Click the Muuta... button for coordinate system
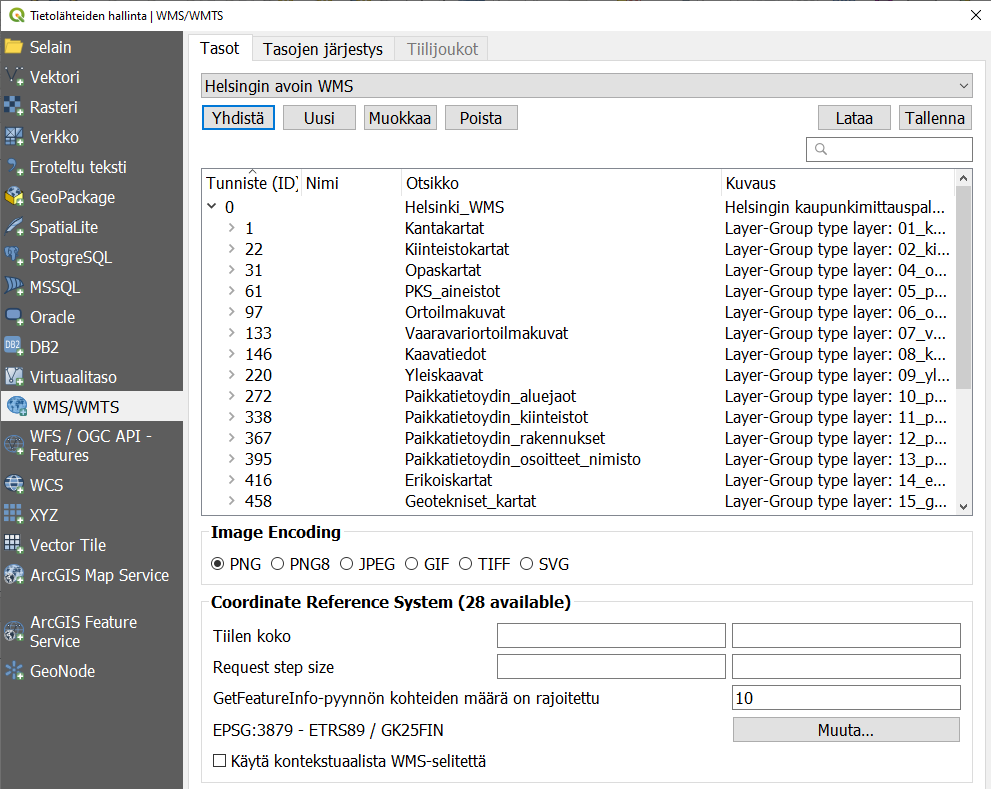This screenshot has width=991, height=789. [845, 730]
